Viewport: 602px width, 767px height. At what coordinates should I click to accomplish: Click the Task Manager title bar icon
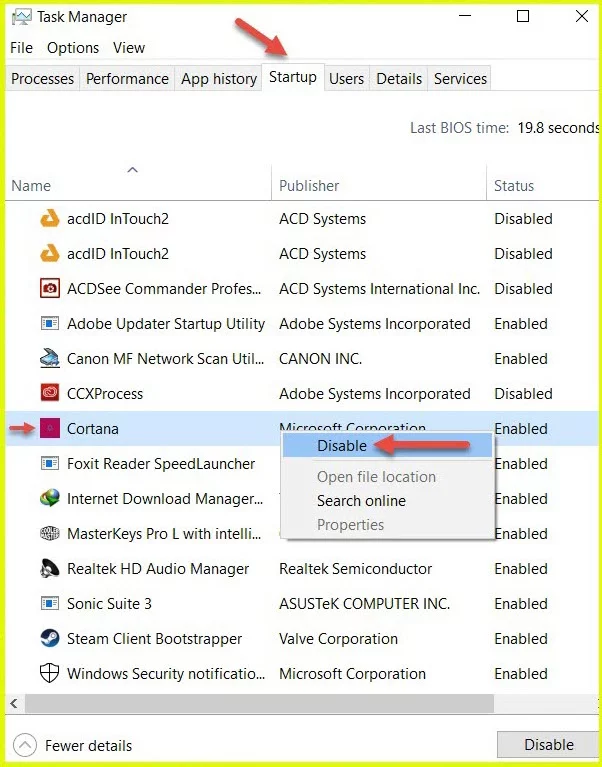coord(22,17)
